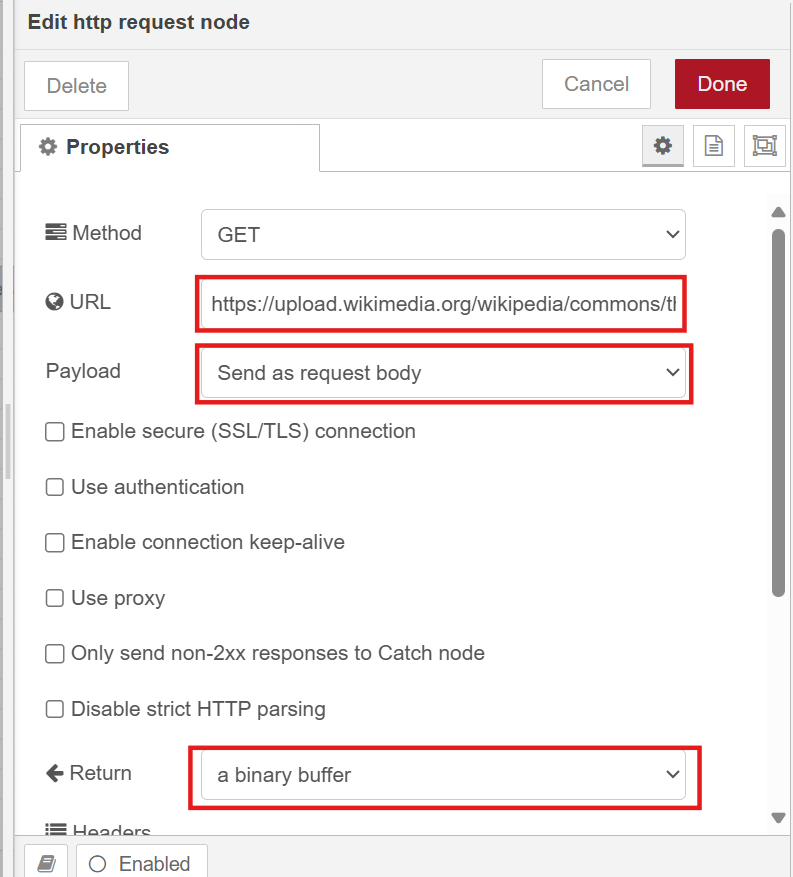The height and width of the screenshot is (877, 793).
Task: Toggle Disable strict HTTP parsing
Action: [56, 710]
